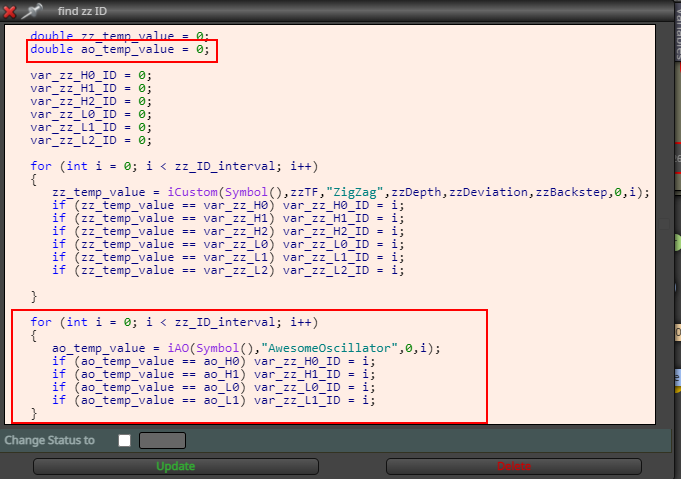
Task: Click the iAO AwesomeOscillator assignment line
Action: point(246,348)
